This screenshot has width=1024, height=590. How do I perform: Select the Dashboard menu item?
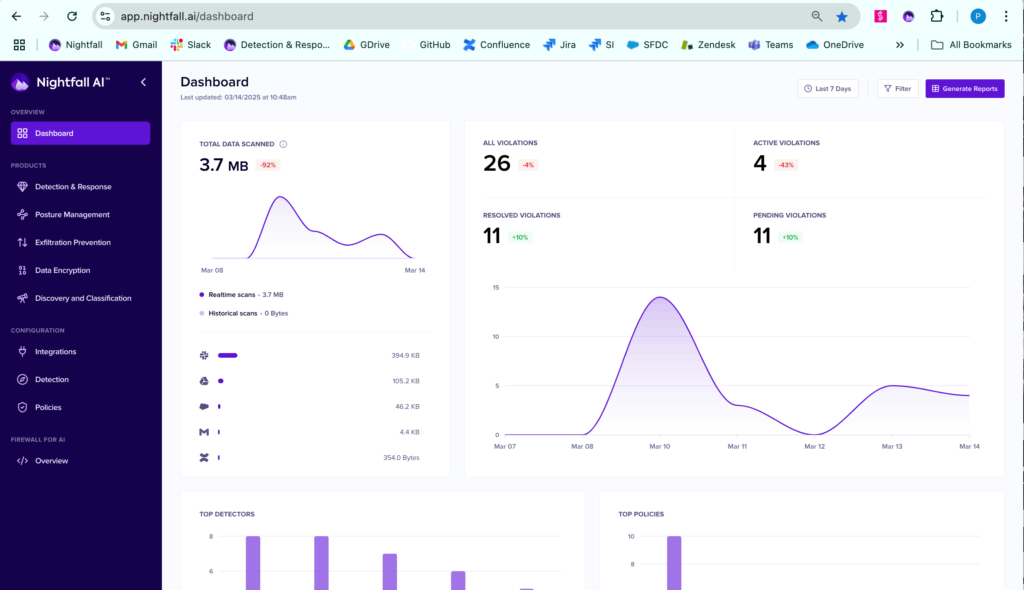coord(80,133)
